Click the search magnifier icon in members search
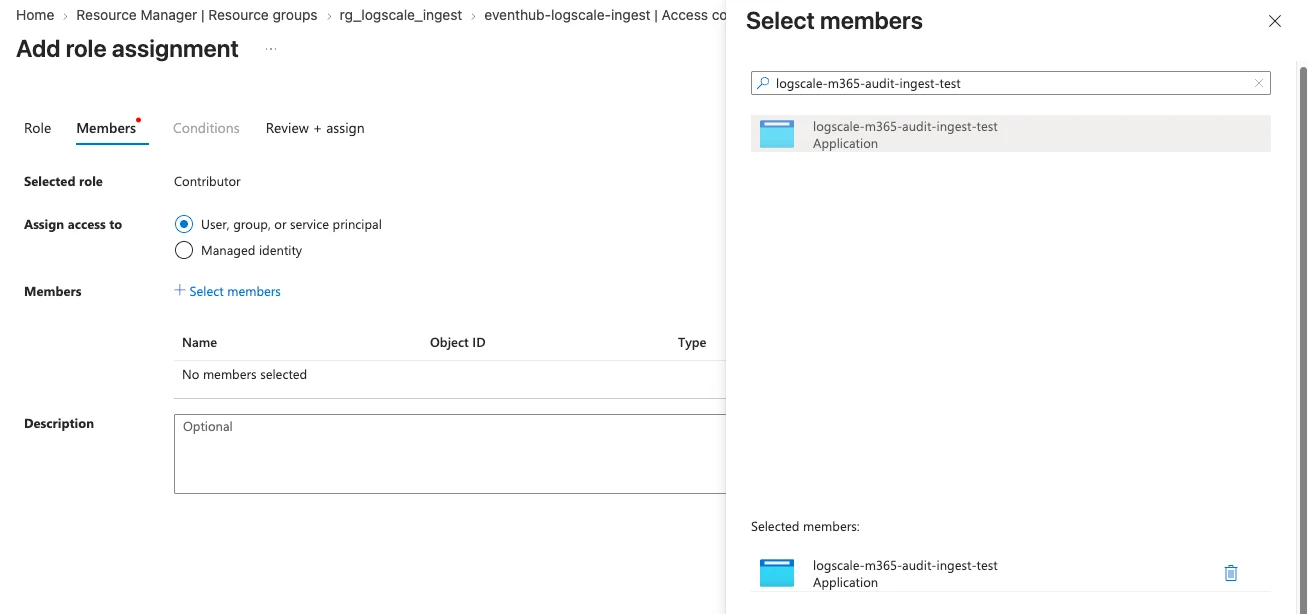Viewport: 1308px width, 614px height. click(x=763, y=83)
